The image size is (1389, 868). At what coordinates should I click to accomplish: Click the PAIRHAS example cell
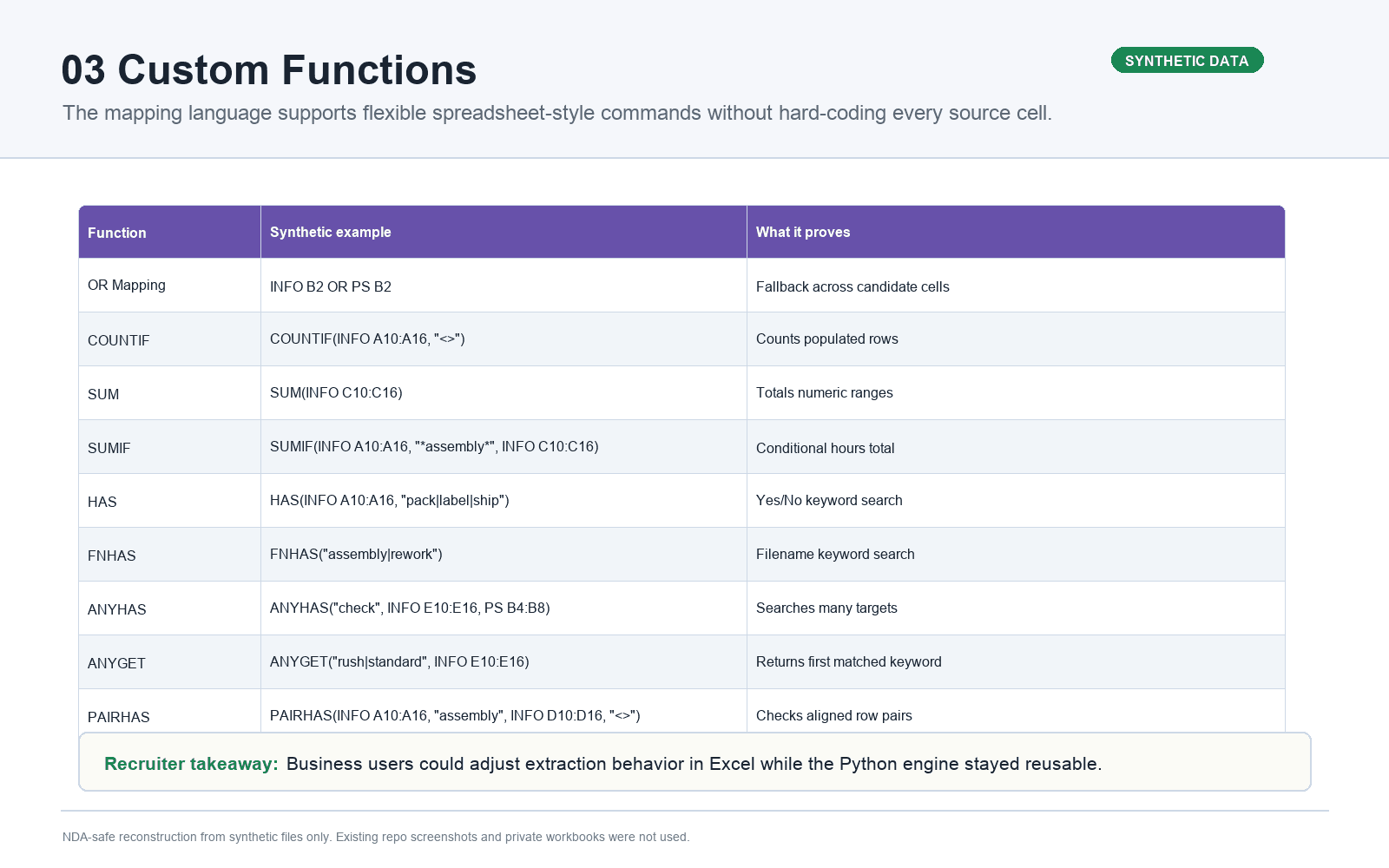(x=504, y=712)
